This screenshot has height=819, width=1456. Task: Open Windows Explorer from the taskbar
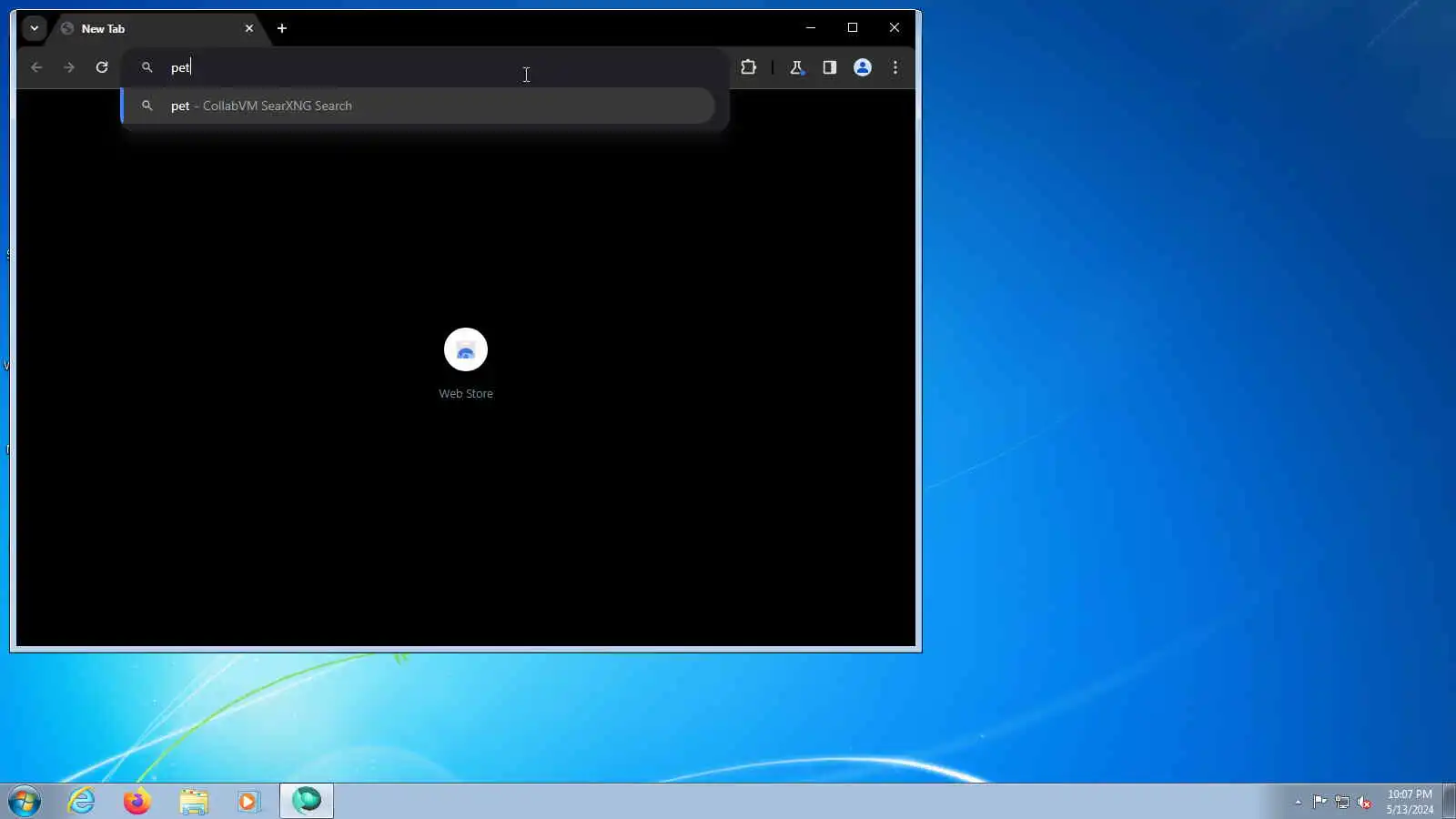pos(193,802)
